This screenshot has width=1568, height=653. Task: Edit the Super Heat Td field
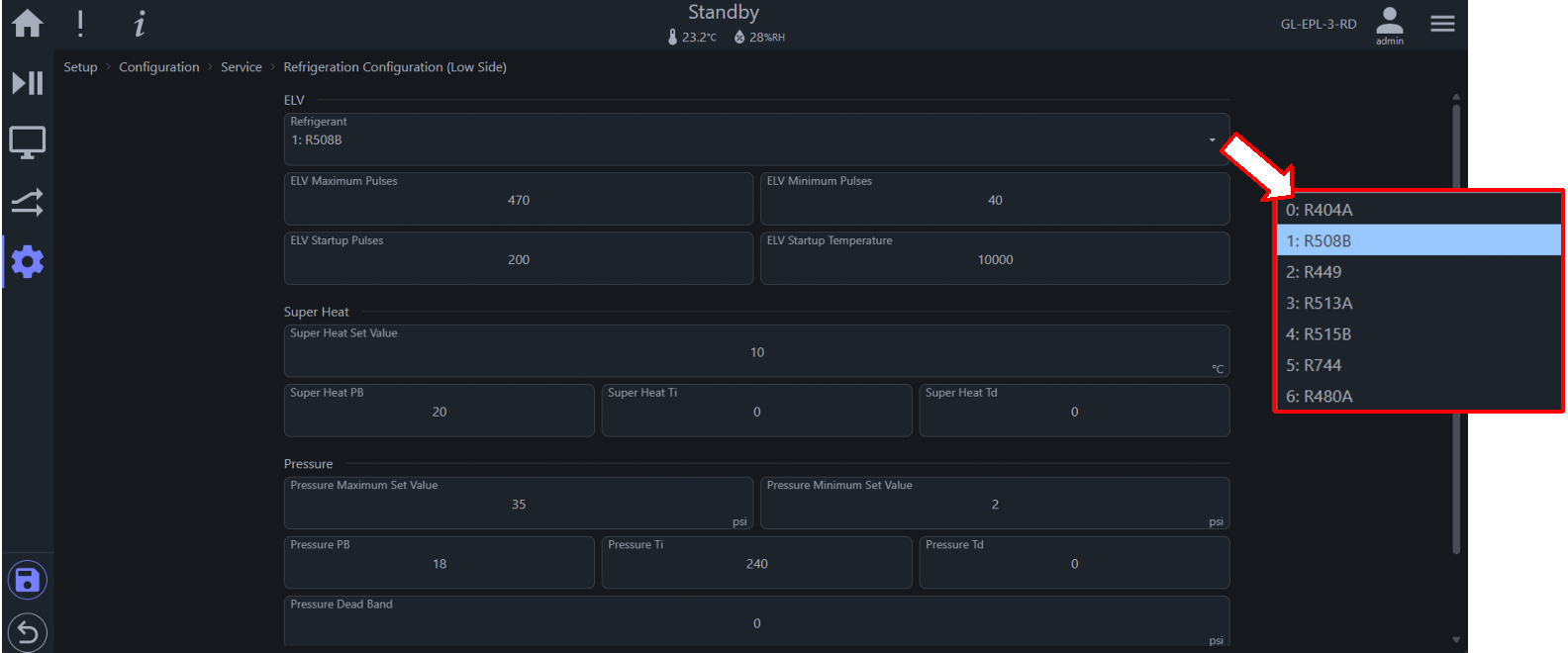(1074, 411)
